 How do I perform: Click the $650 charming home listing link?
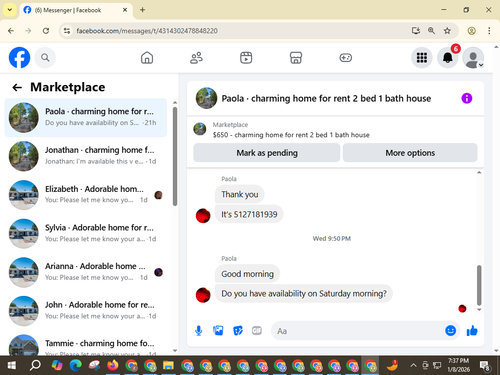pos(291,135)
